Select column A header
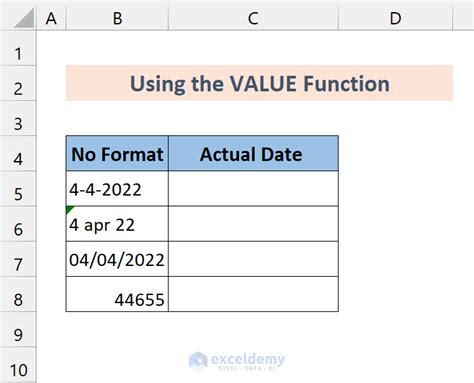The image size is (474, 383). click(51, 18)
